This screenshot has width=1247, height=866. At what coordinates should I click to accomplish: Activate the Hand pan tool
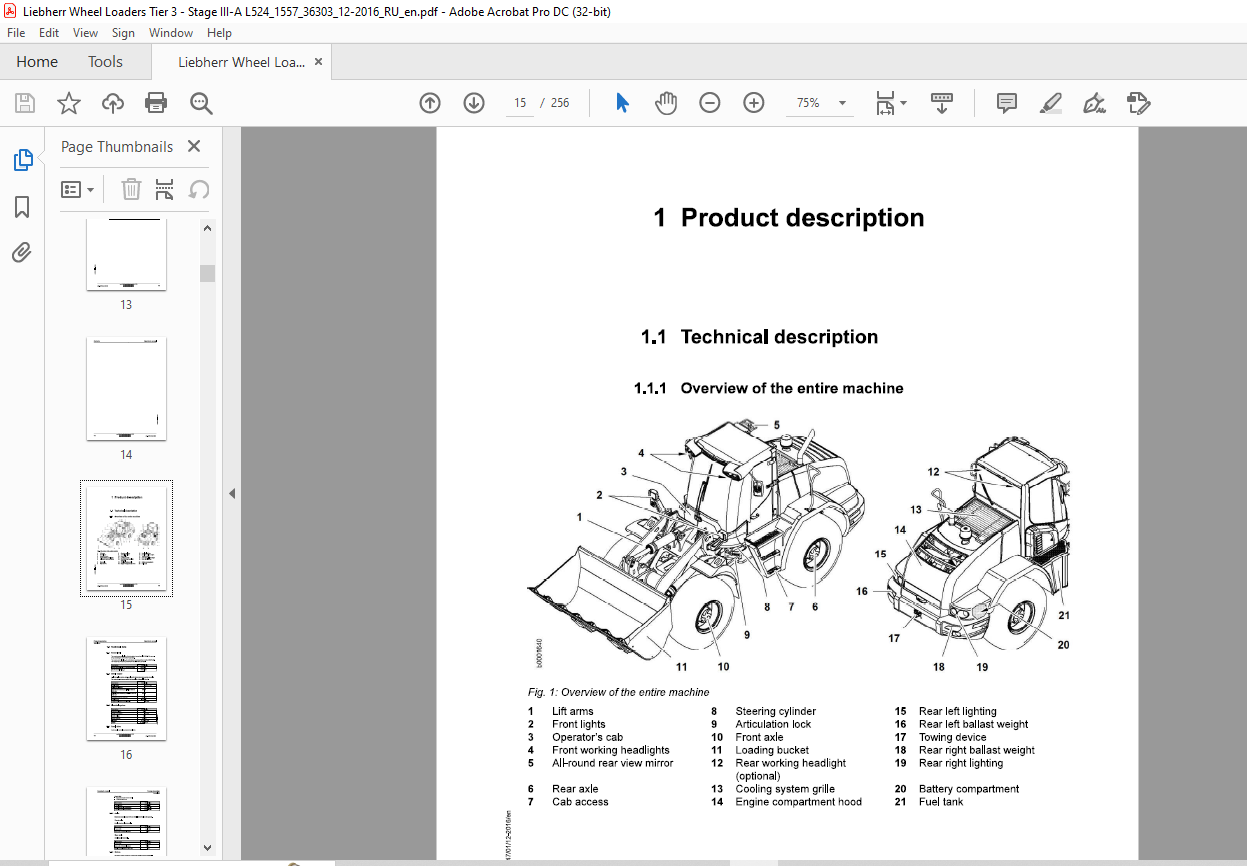[x=666, y=103]
